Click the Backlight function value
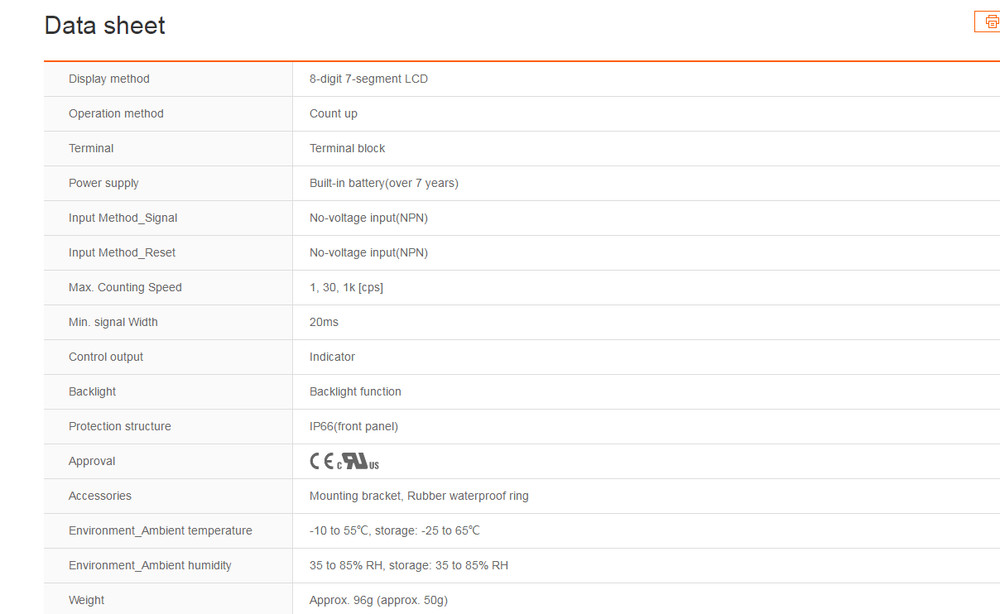 [x=355, y=392]
